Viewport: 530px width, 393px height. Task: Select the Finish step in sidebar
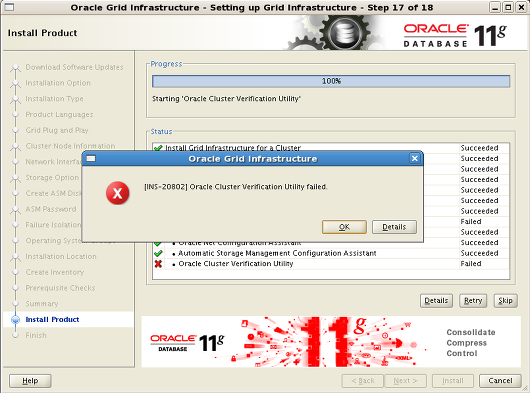coord(36,335)
